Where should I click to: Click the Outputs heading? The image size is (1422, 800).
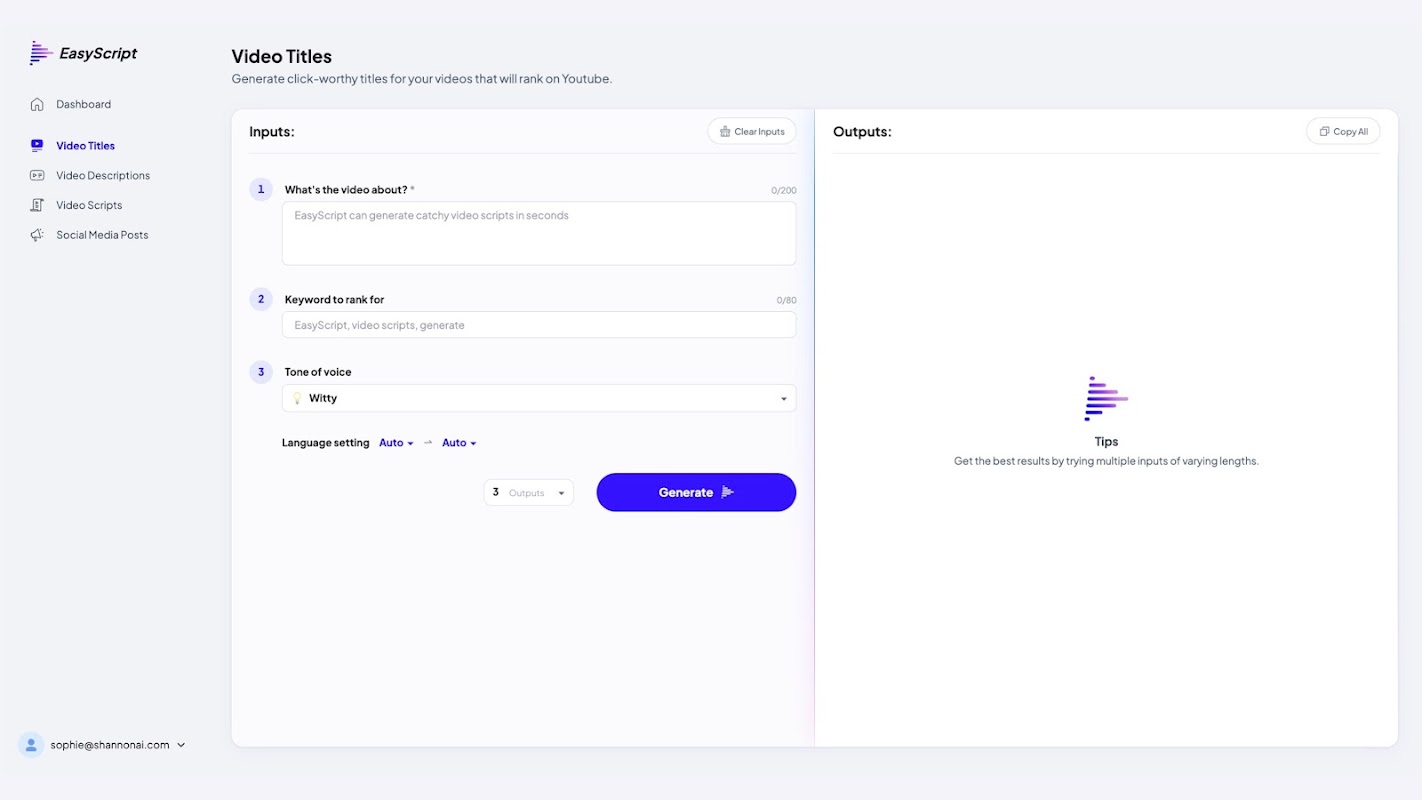coord(862,132)
